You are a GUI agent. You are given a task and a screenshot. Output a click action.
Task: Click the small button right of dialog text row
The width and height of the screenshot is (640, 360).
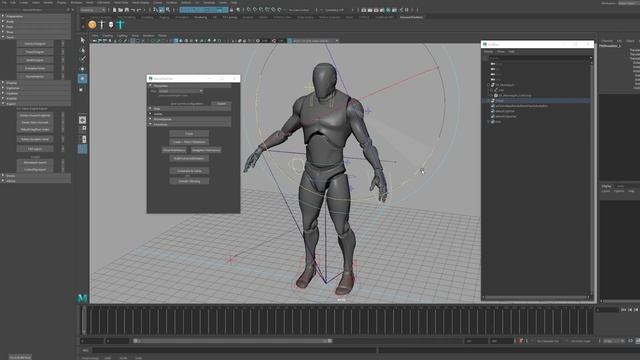tap(222, 104)
